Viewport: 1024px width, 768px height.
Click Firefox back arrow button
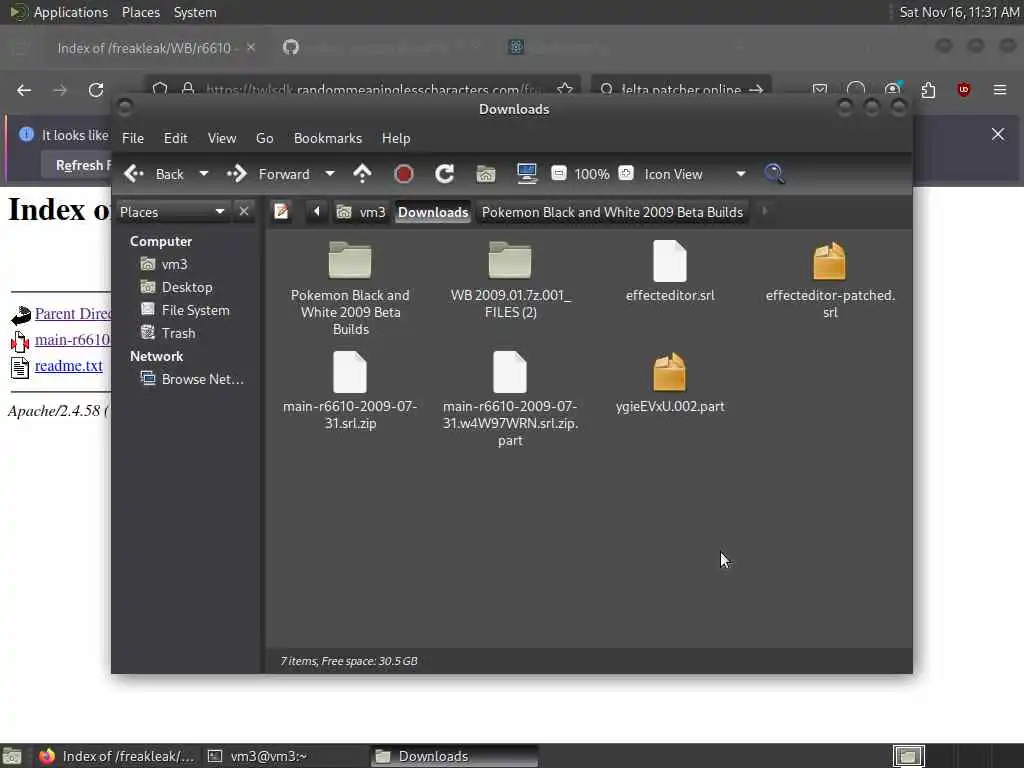(x=24, y=90)
